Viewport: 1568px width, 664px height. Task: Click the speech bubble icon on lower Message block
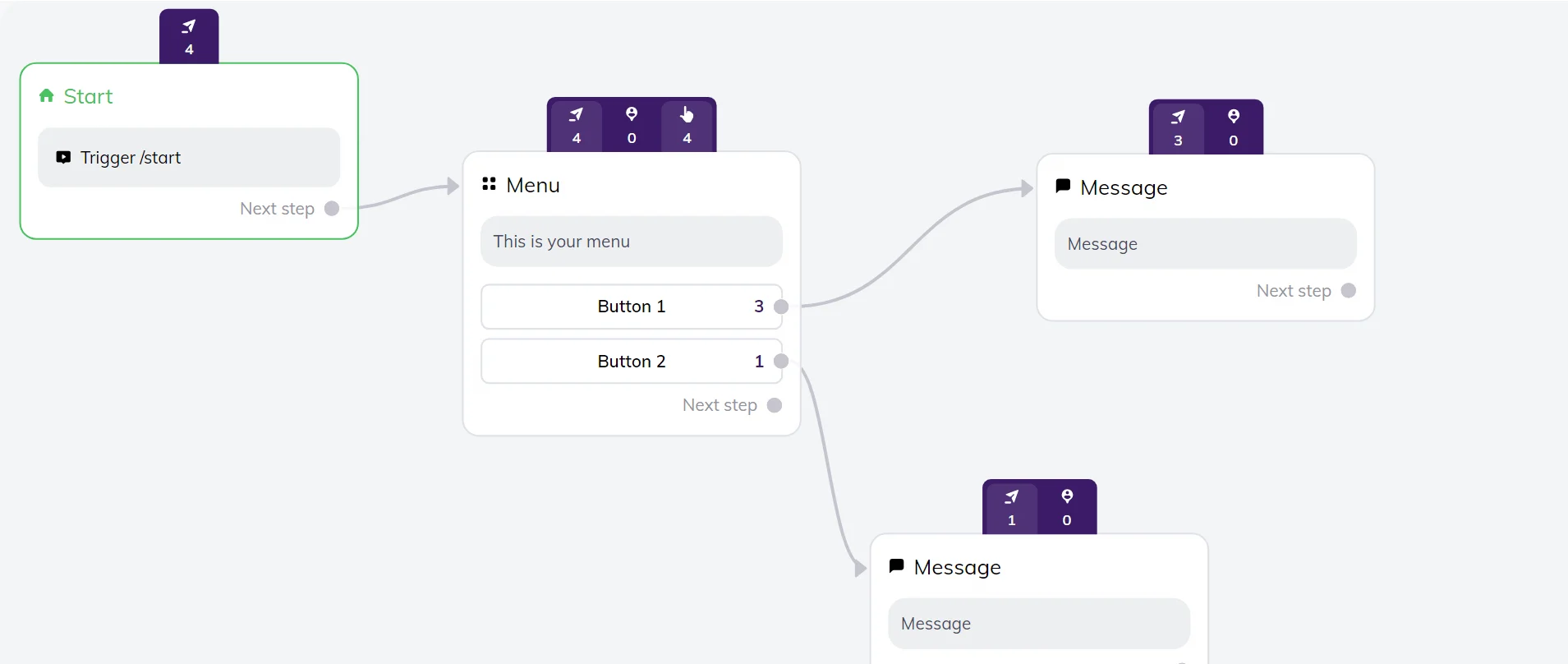tap(897, 566)
